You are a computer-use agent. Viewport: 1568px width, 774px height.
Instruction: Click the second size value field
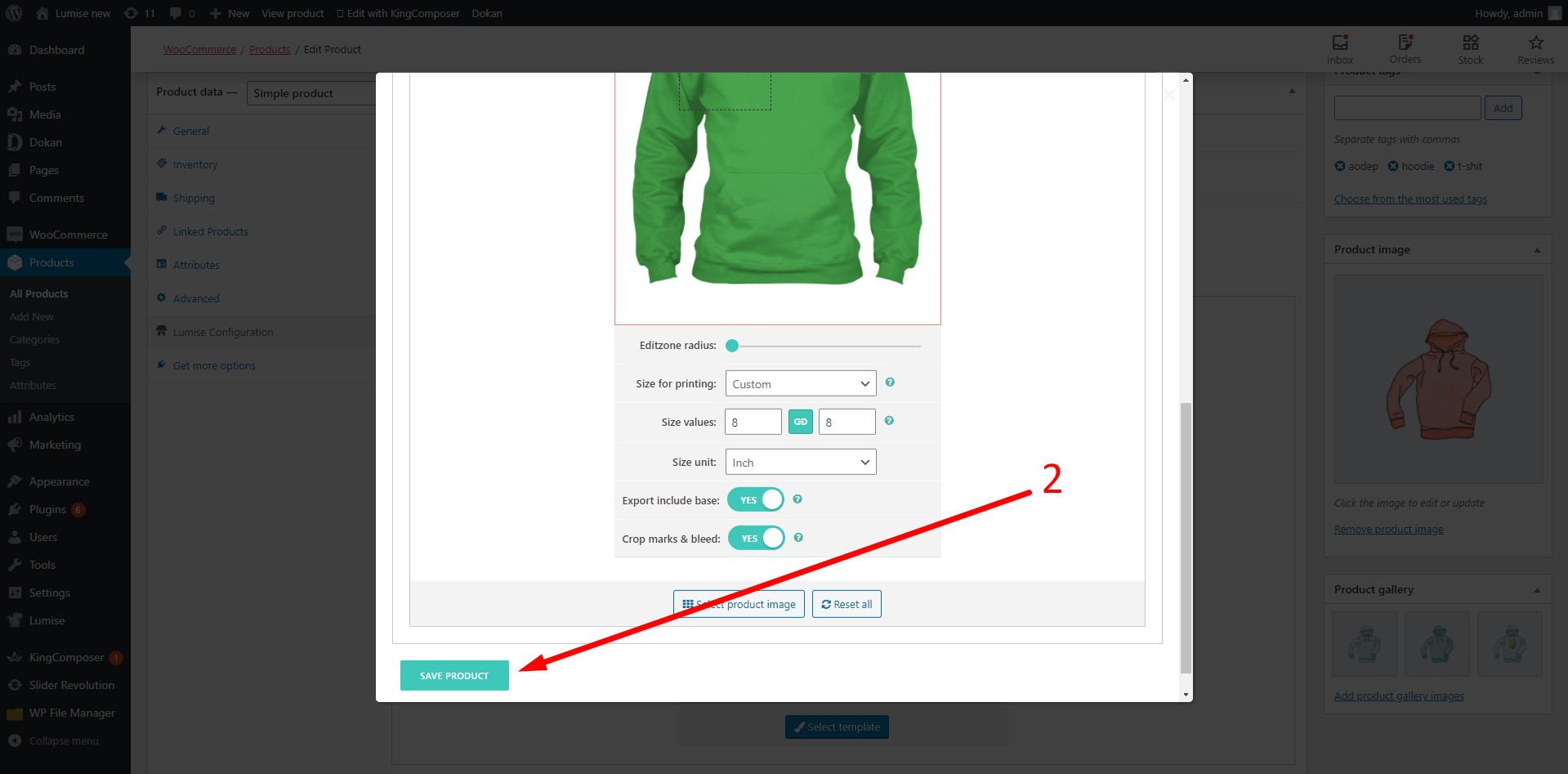(847, 422)
